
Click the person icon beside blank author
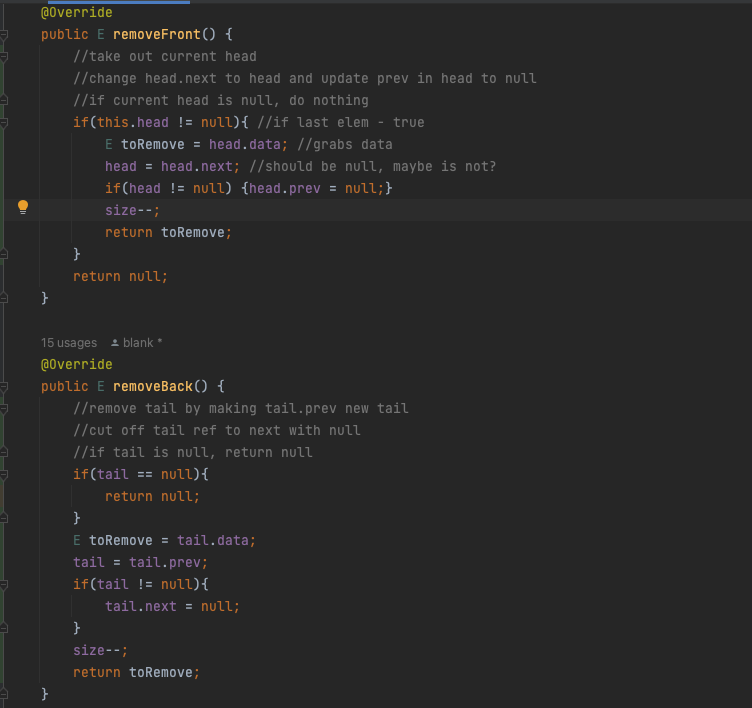click(x=115, y=343)
